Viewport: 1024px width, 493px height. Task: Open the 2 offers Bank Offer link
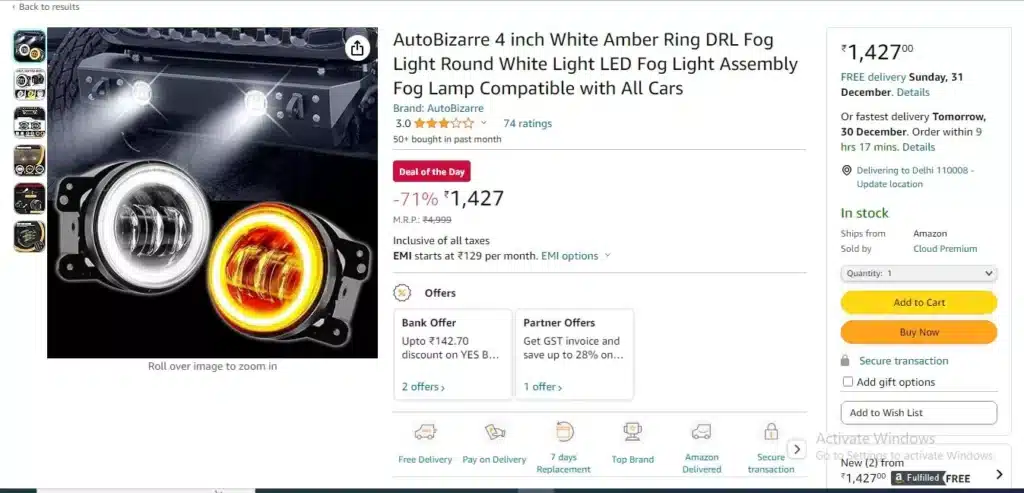[x=423, y=387]
